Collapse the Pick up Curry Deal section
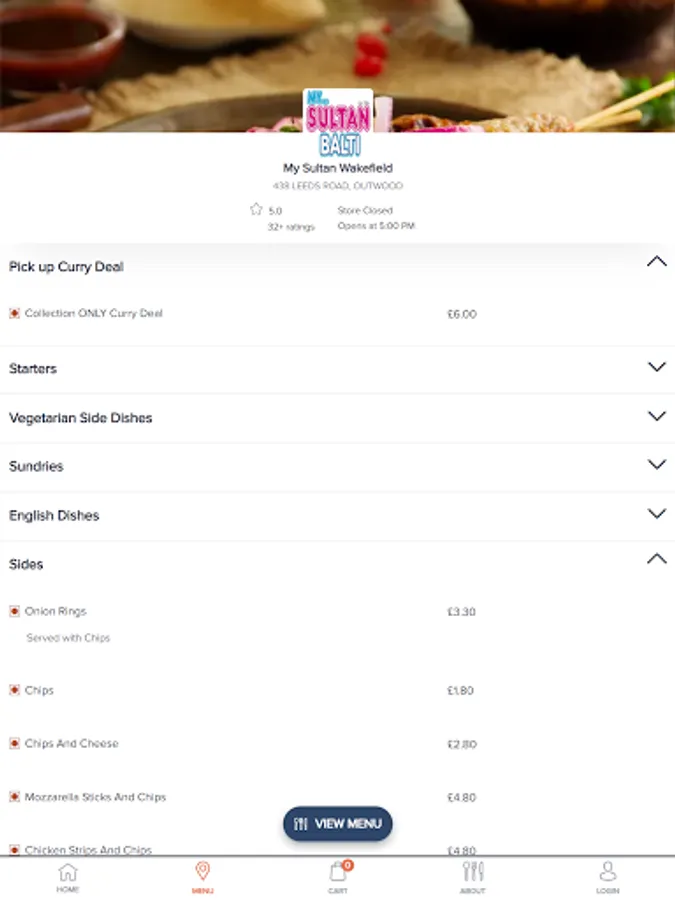Screen dimensions: 675x900 click(x=656, y=263)
